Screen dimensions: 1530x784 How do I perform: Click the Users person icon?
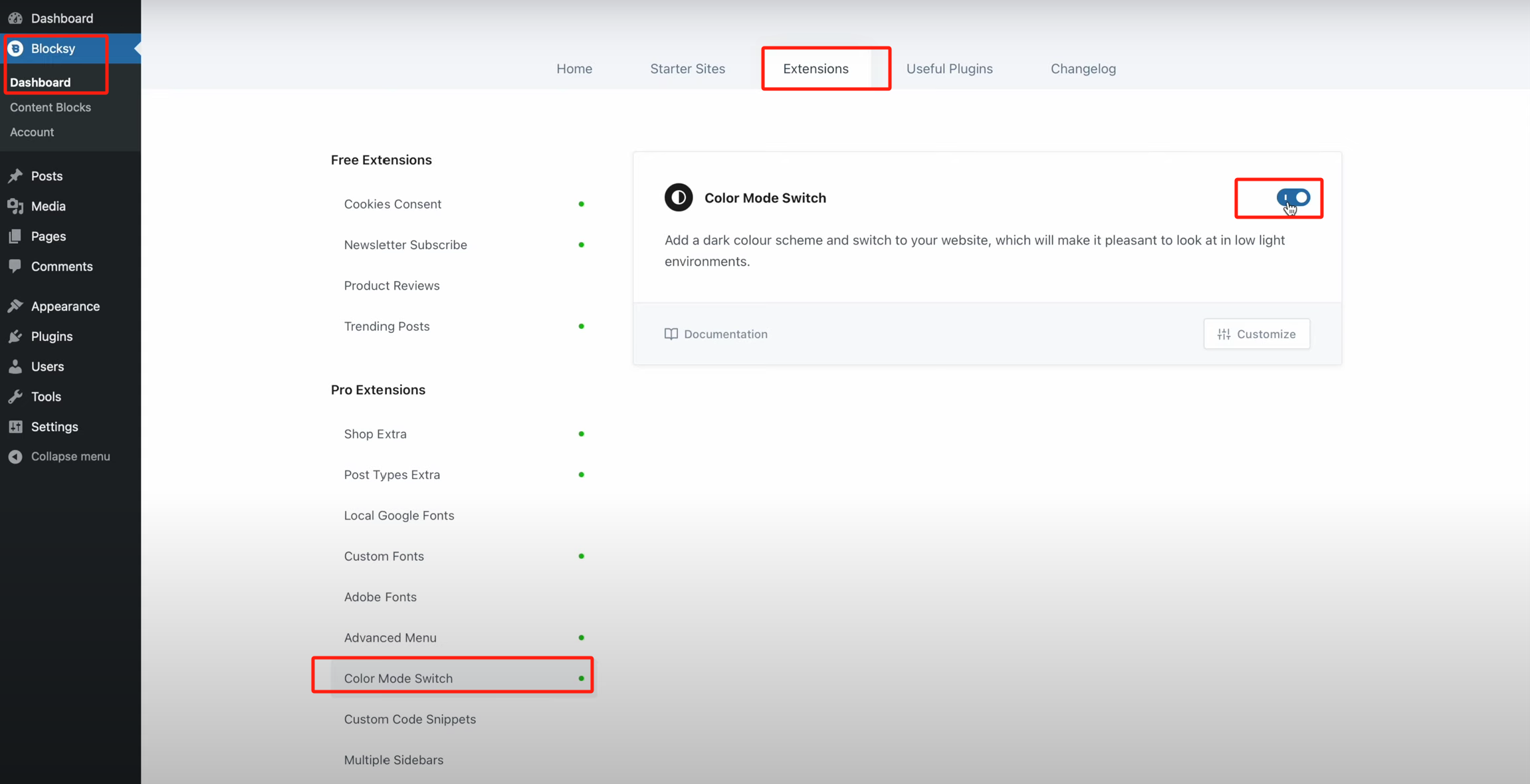coord(15,367)
